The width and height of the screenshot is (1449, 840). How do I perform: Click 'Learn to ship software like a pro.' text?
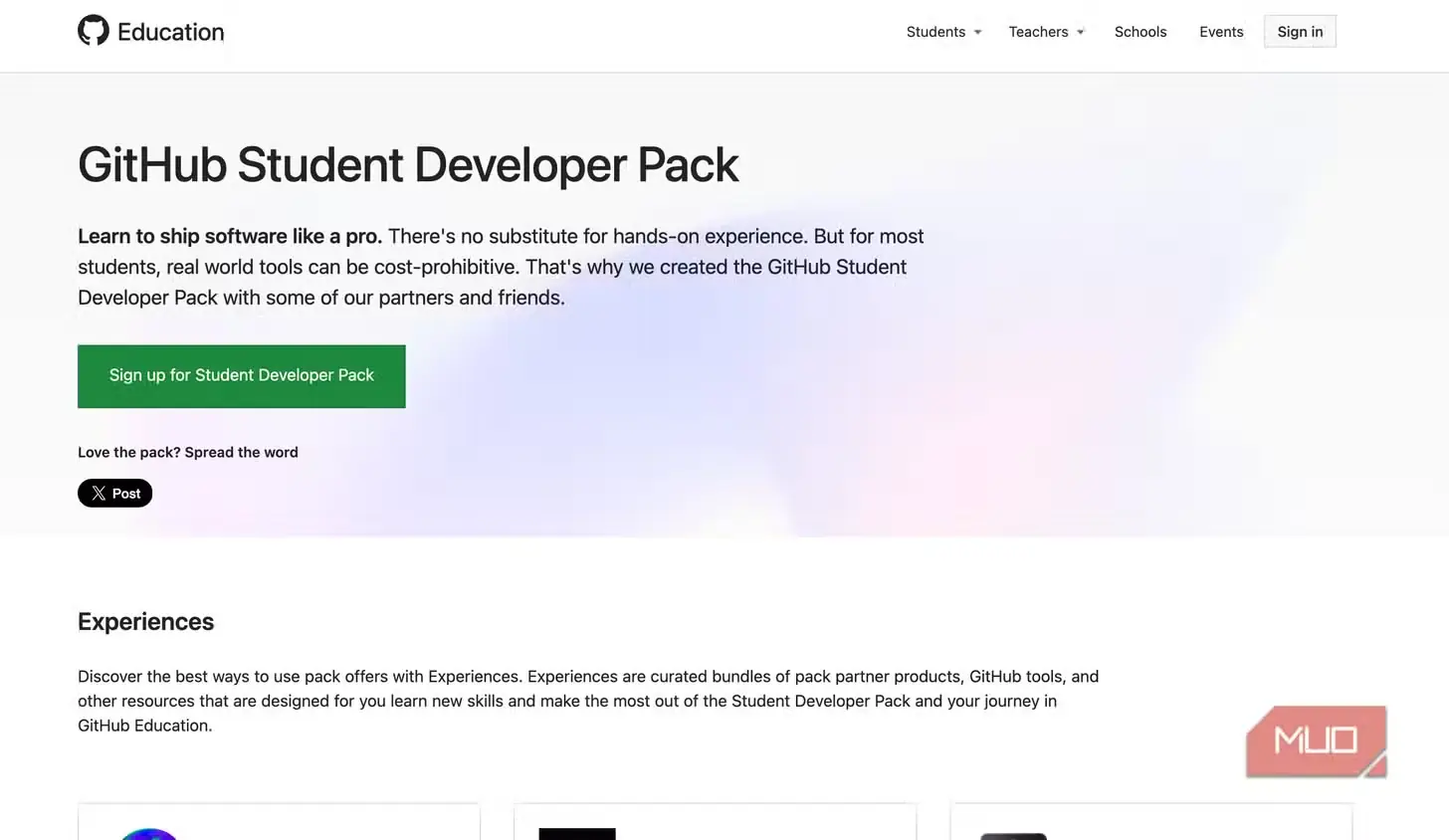tap(230, 237)
